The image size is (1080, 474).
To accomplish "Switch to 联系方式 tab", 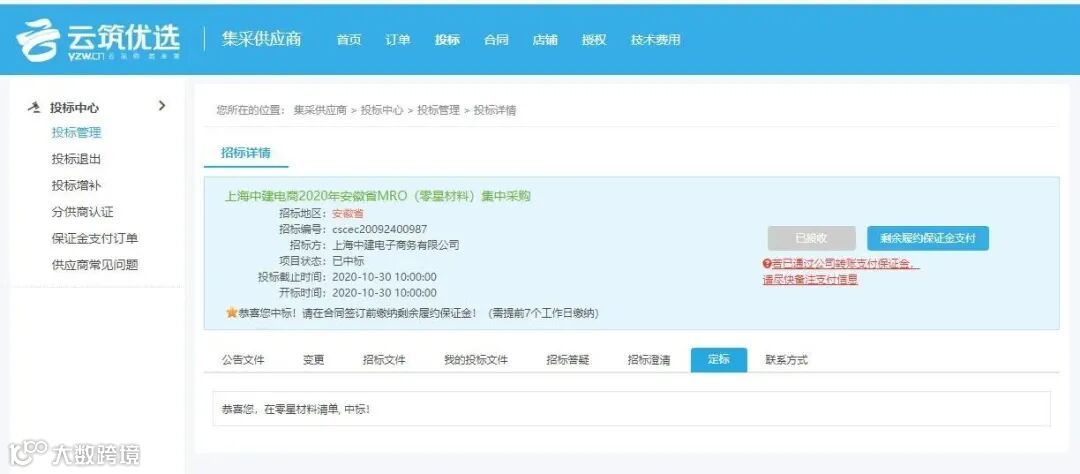I will point(787,360).
